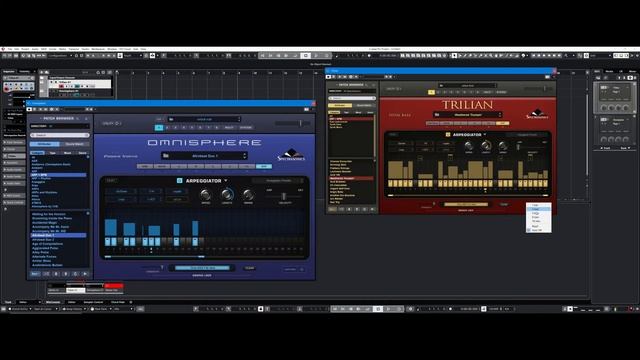Click the refresh icon in Omnisphere browser footer
Screen dimensions: 640x360
click(x=75, y=274)
